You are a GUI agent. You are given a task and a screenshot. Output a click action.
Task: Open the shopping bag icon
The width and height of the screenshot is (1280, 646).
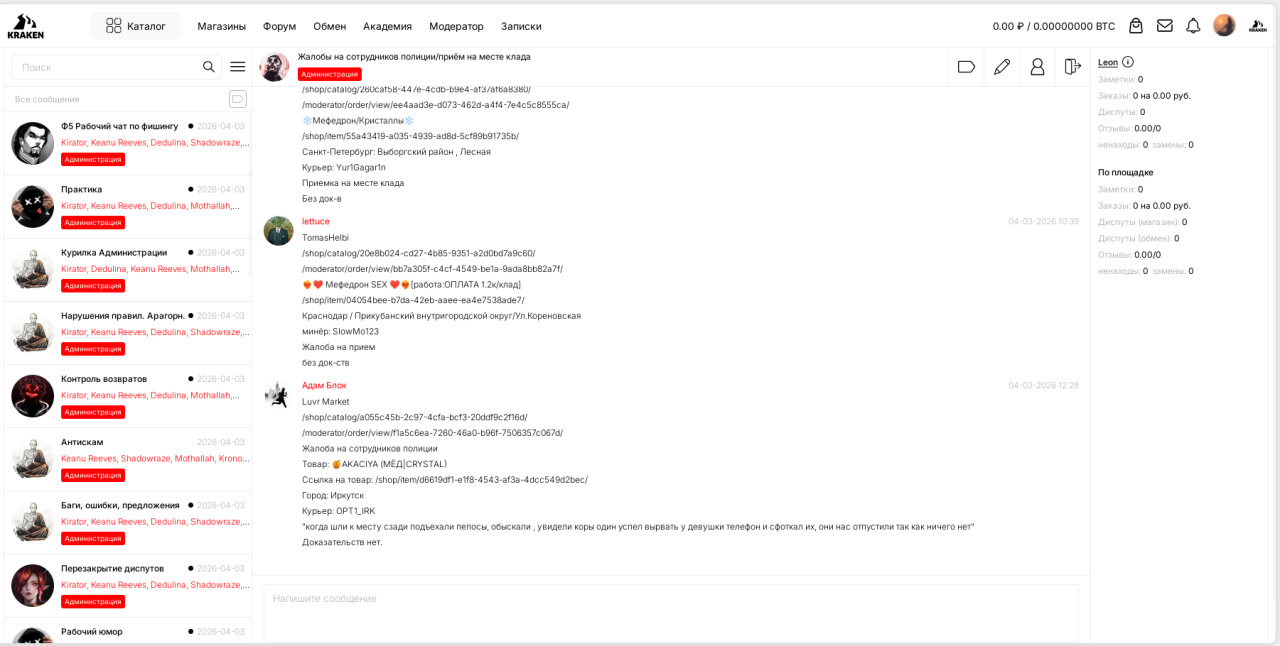(x=1135, y=25)
